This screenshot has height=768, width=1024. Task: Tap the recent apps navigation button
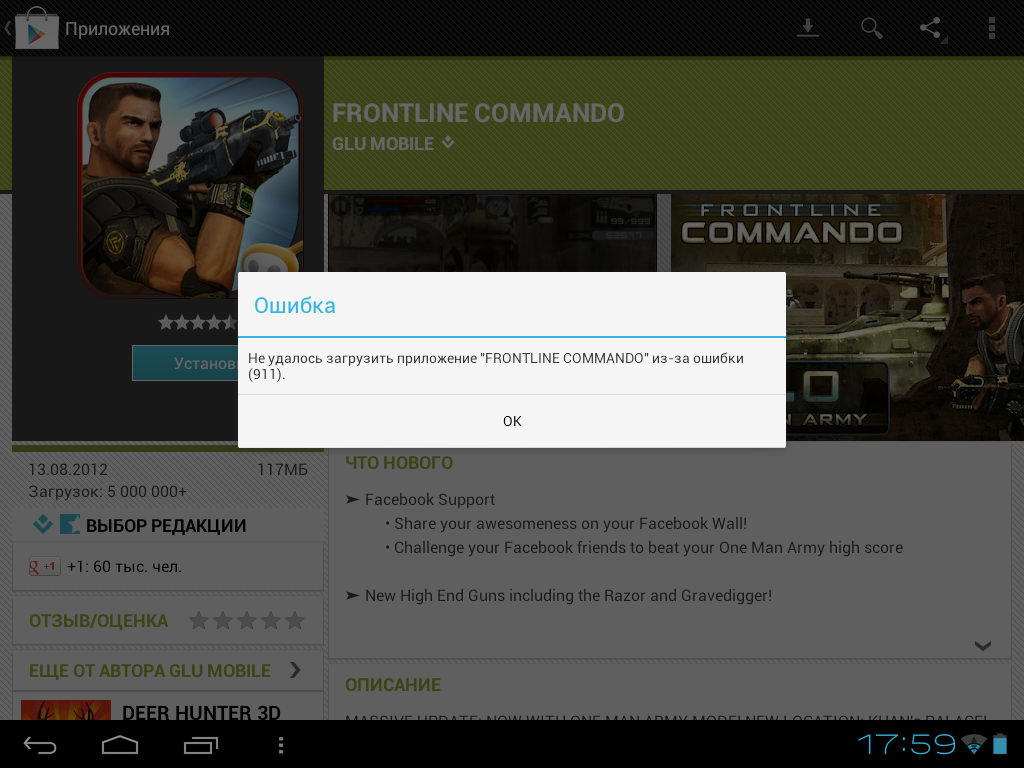(201, 744)
